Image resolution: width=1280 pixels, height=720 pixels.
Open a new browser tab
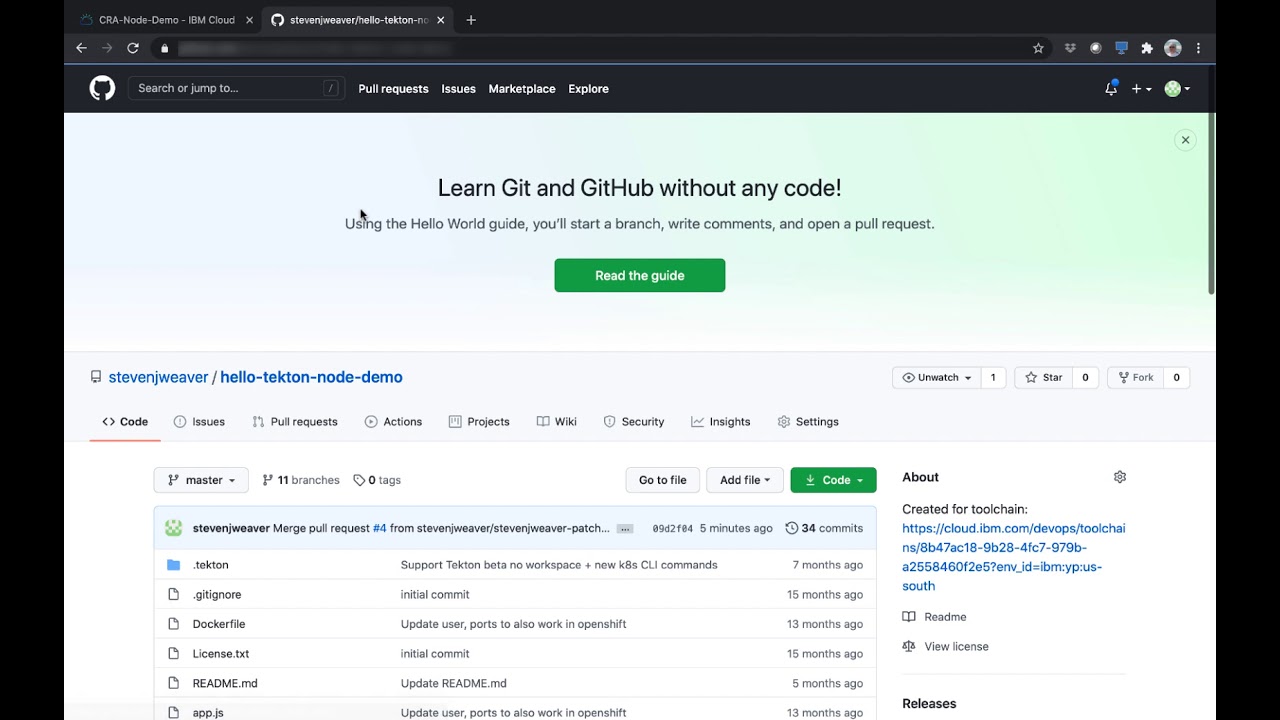(x=471, y=20)
